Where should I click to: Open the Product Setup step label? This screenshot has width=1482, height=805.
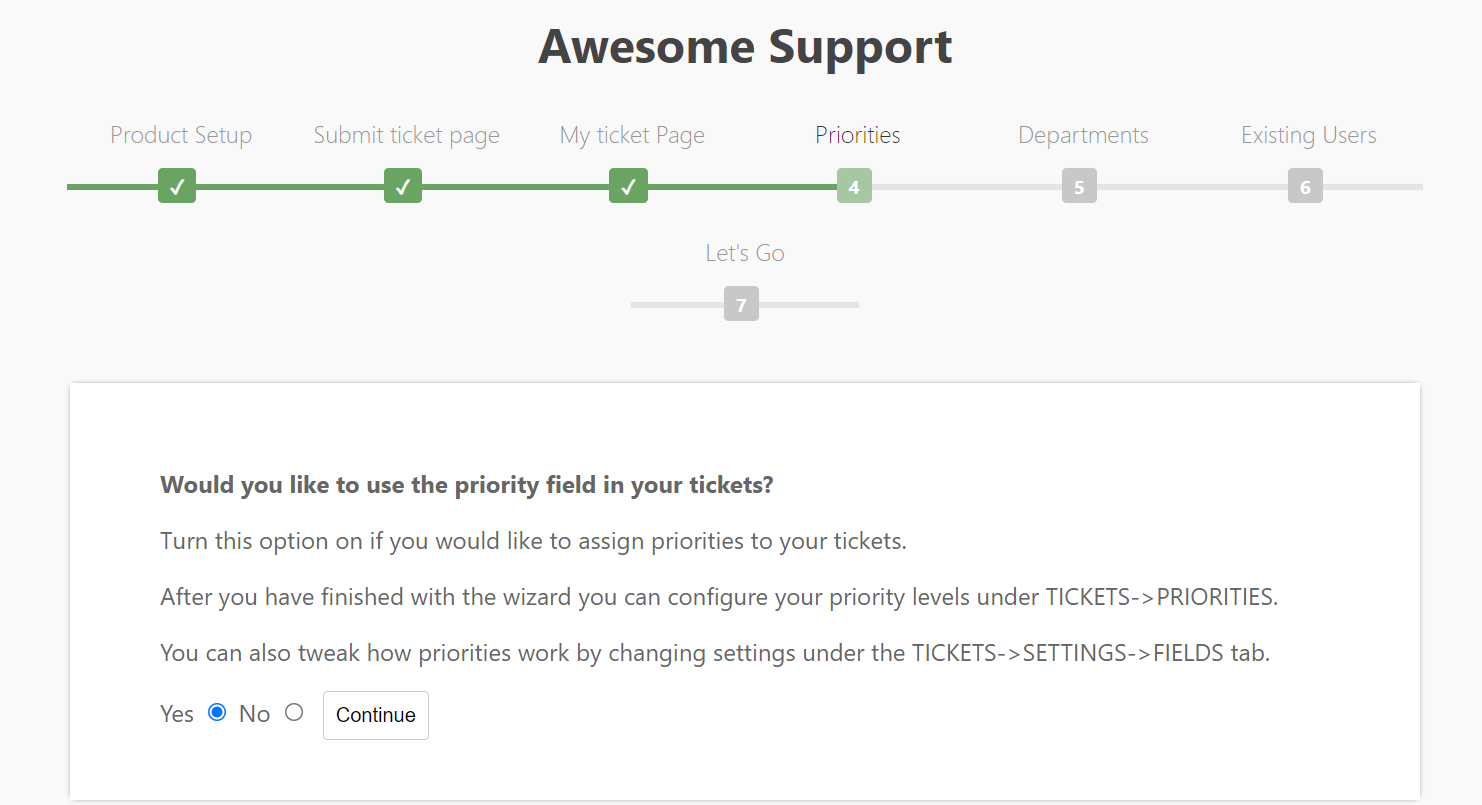point(181,135)
